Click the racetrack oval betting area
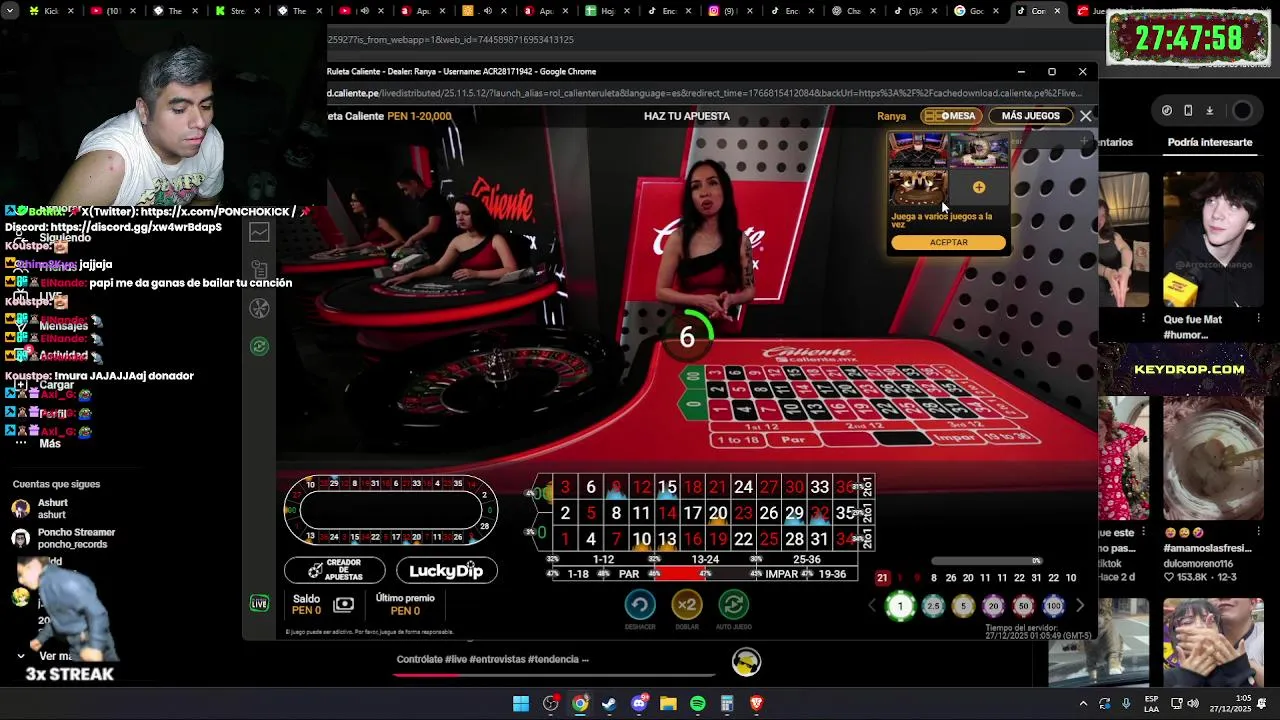The width and height of the screenshot is (1280, 720). coord(391,511)
